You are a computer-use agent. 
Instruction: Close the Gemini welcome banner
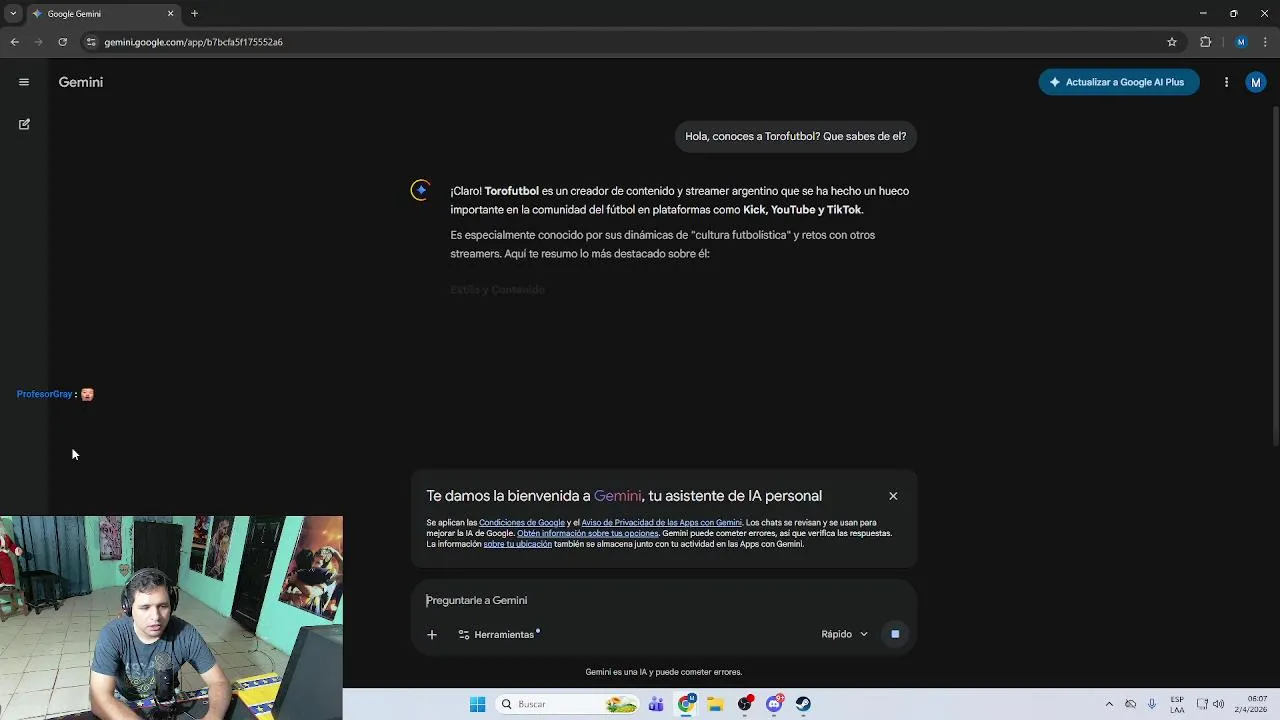[x=893, y=496]
